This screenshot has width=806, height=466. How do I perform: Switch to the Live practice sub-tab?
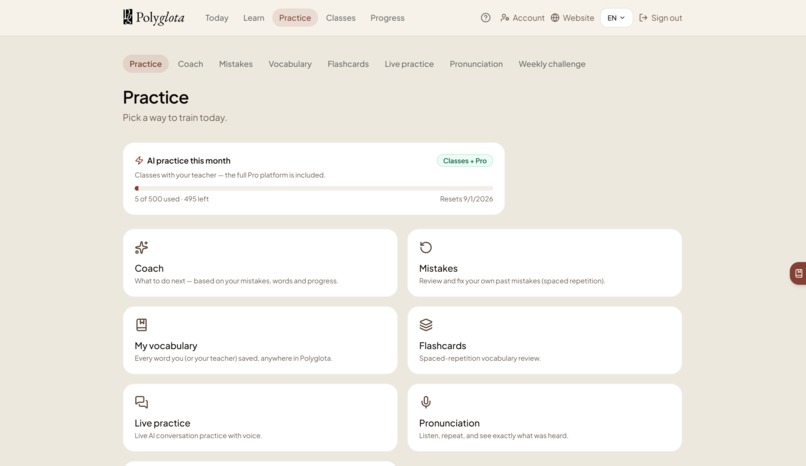(409, 64)
